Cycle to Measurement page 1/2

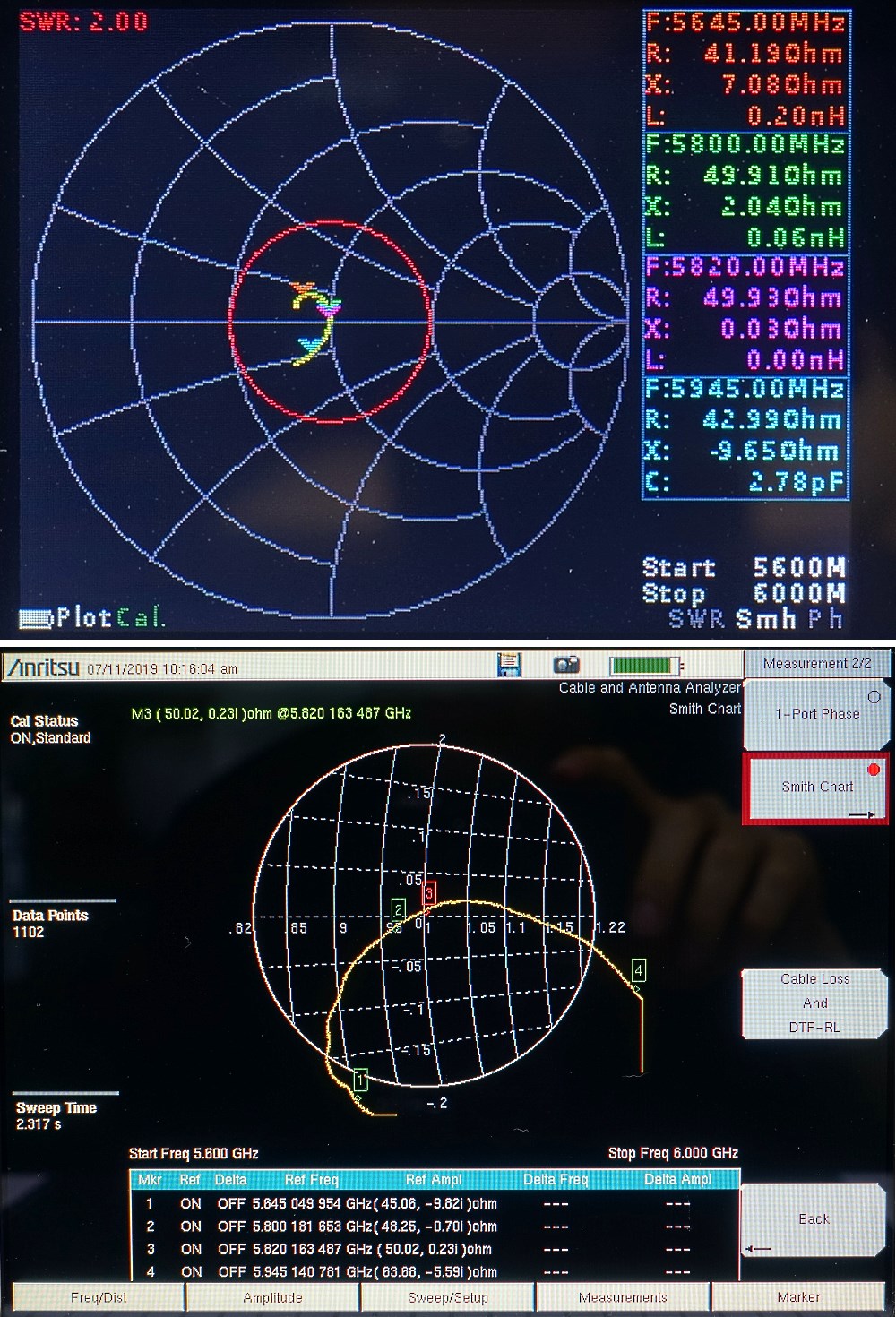pos(816,663)
